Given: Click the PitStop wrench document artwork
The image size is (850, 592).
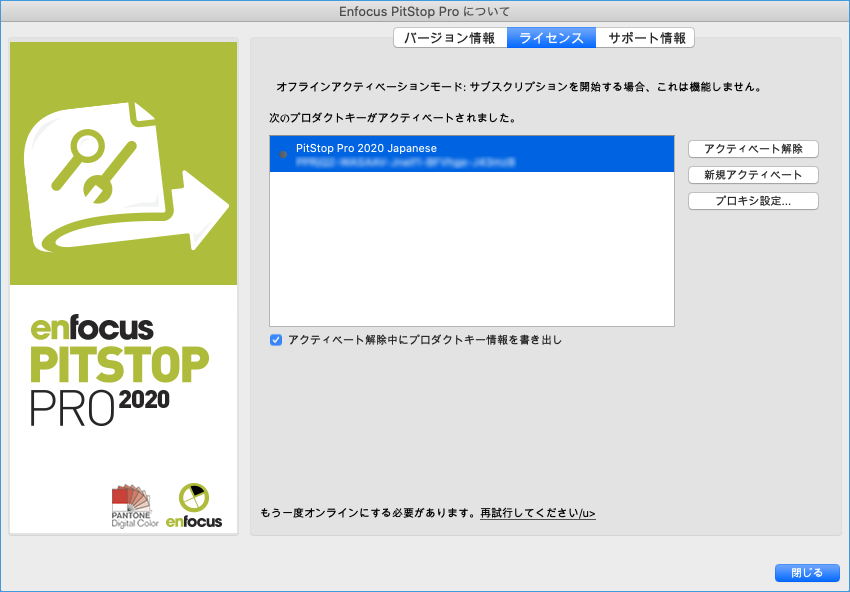Looking at the screenshot, I should [x=124, y=176].
